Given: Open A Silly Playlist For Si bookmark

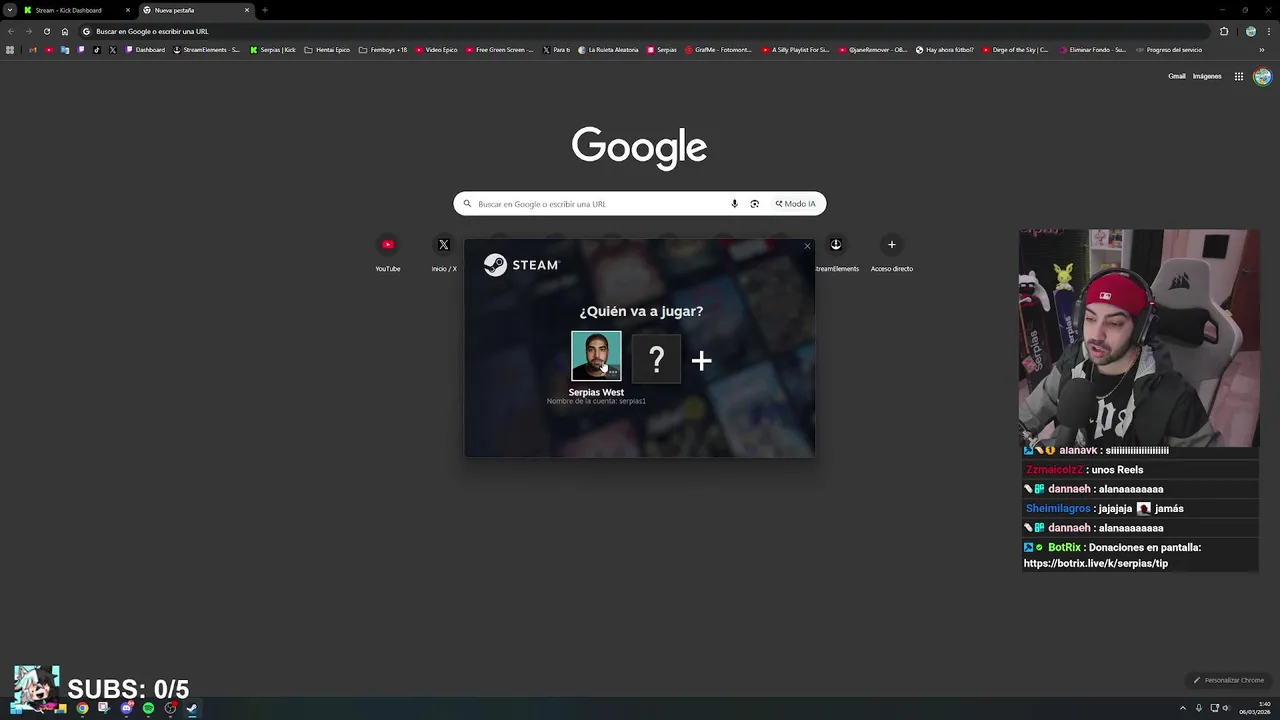Looking at the screenshot, I should click(x=795, y=50).
